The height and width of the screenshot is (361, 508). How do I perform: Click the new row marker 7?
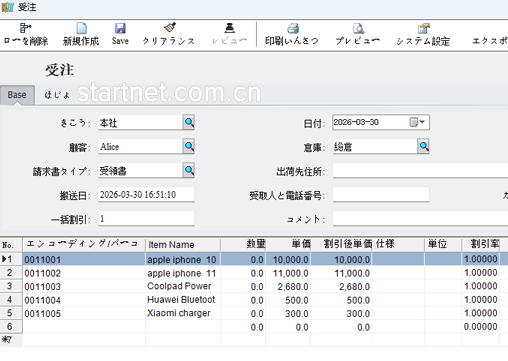click(x=11, y=340)
